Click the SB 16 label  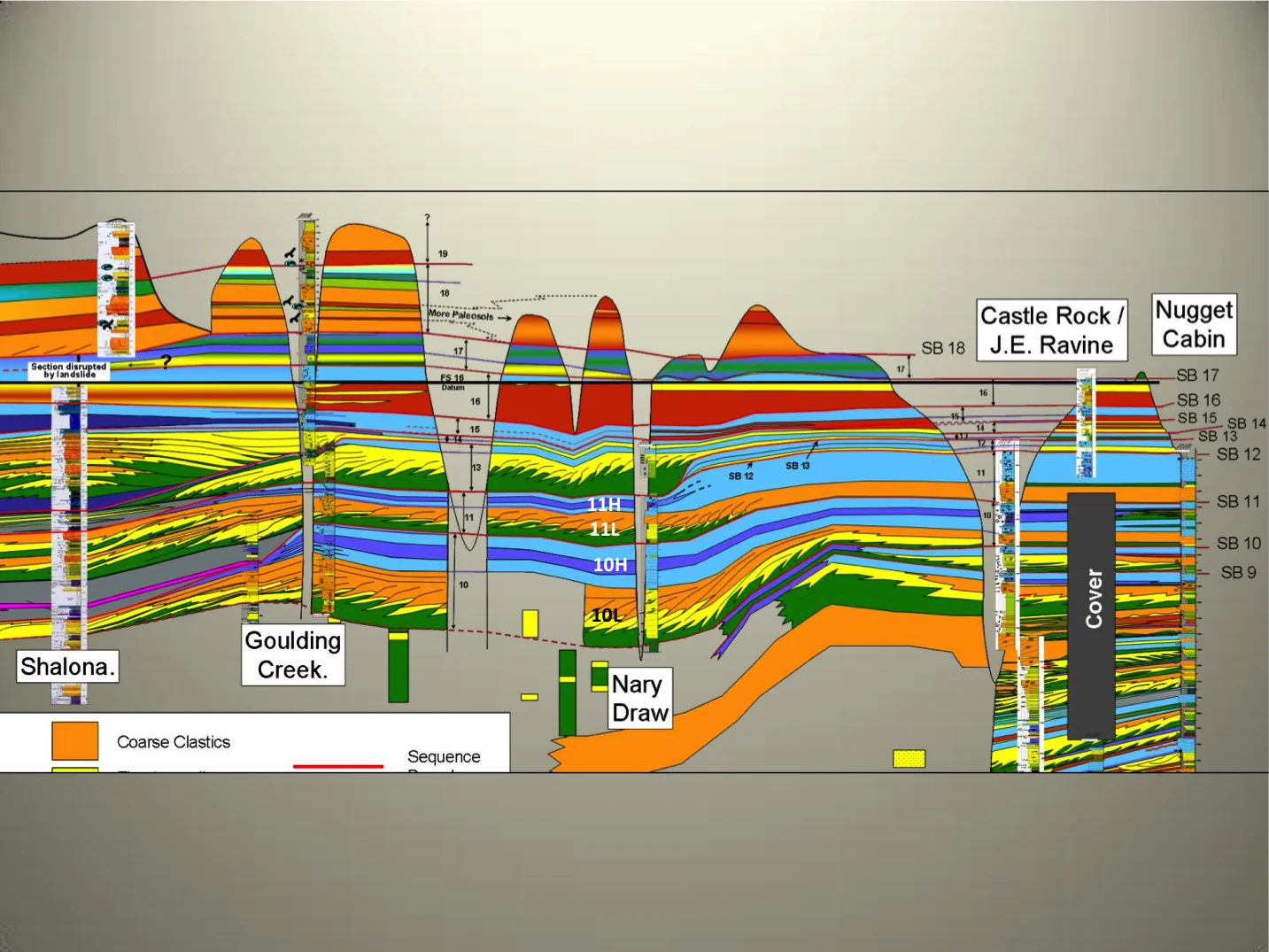pos(1198,400)
